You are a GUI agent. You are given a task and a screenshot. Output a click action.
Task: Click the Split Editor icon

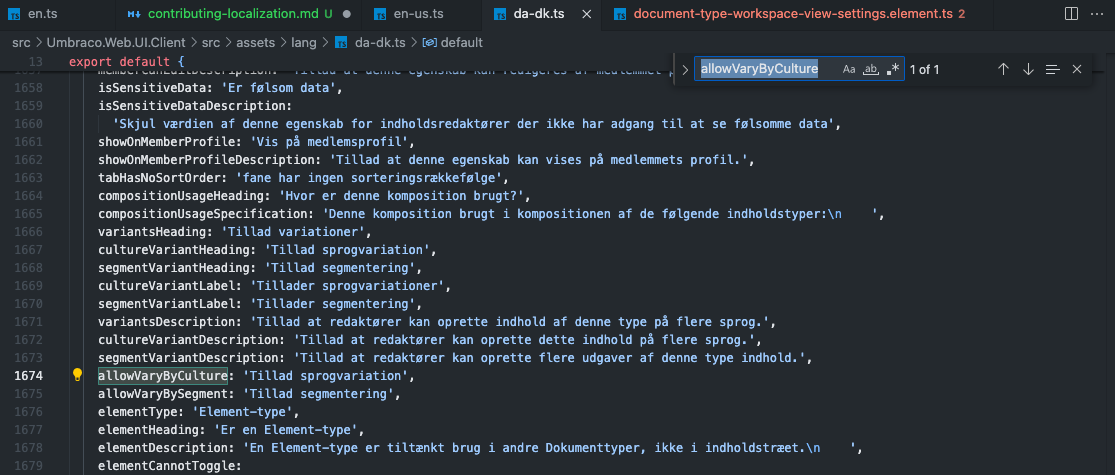click(x=1071, y=14)
